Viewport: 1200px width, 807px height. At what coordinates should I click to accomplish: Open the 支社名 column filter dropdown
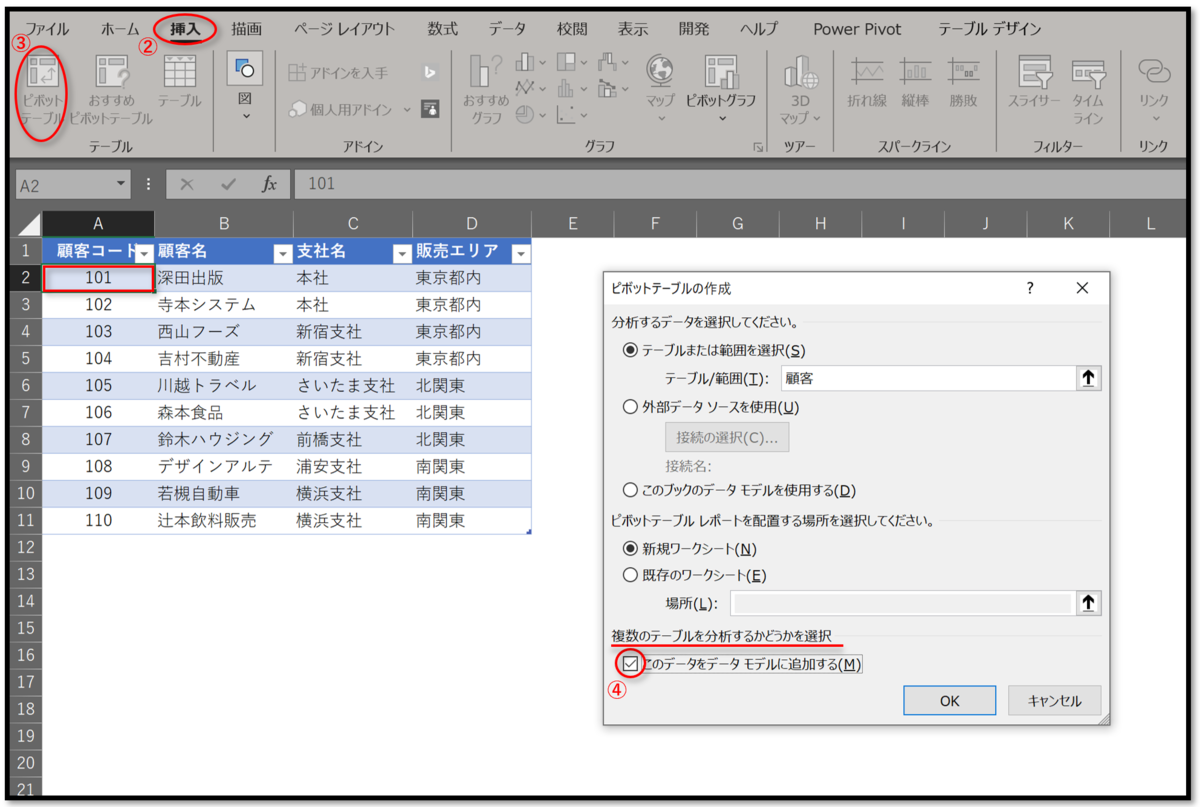coord(401,253)
